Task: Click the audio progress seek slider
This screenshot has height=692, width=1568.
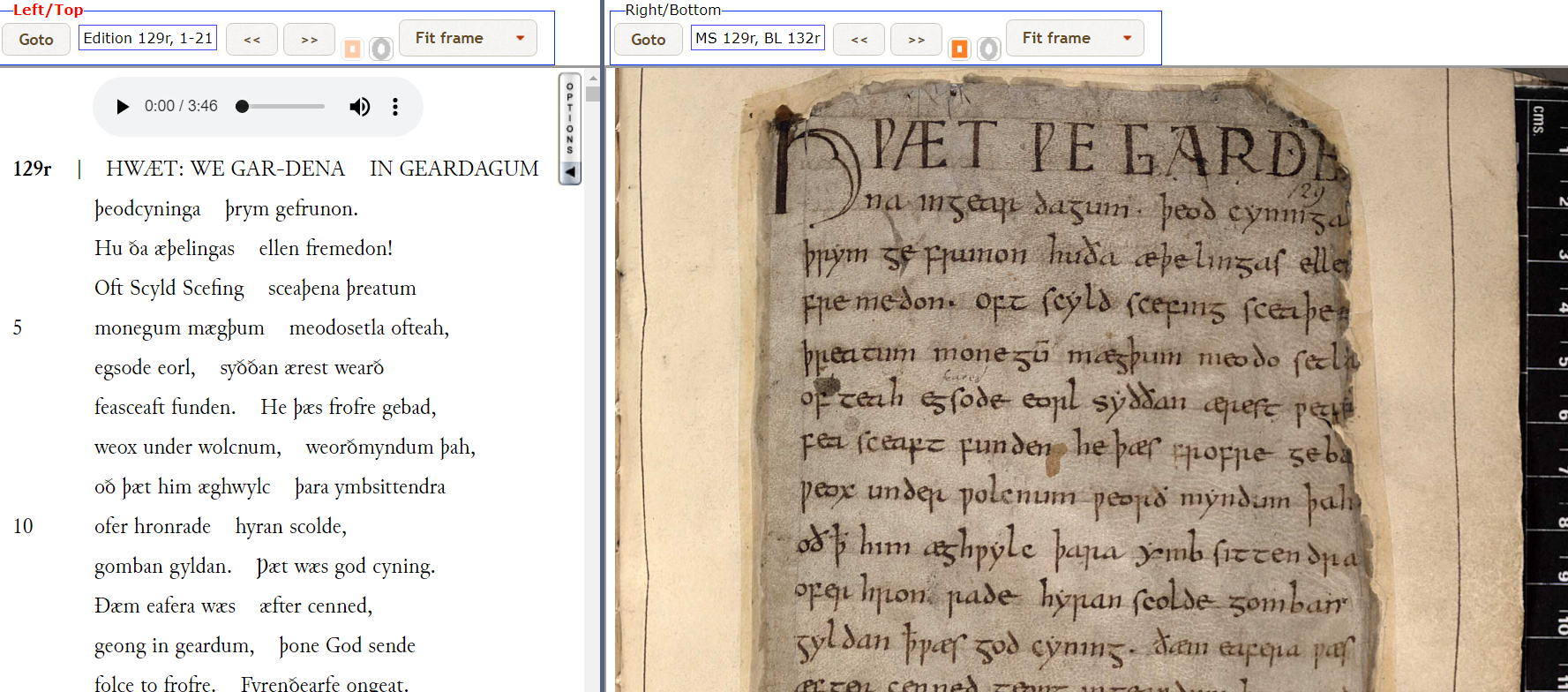Action: coord(282,107)
